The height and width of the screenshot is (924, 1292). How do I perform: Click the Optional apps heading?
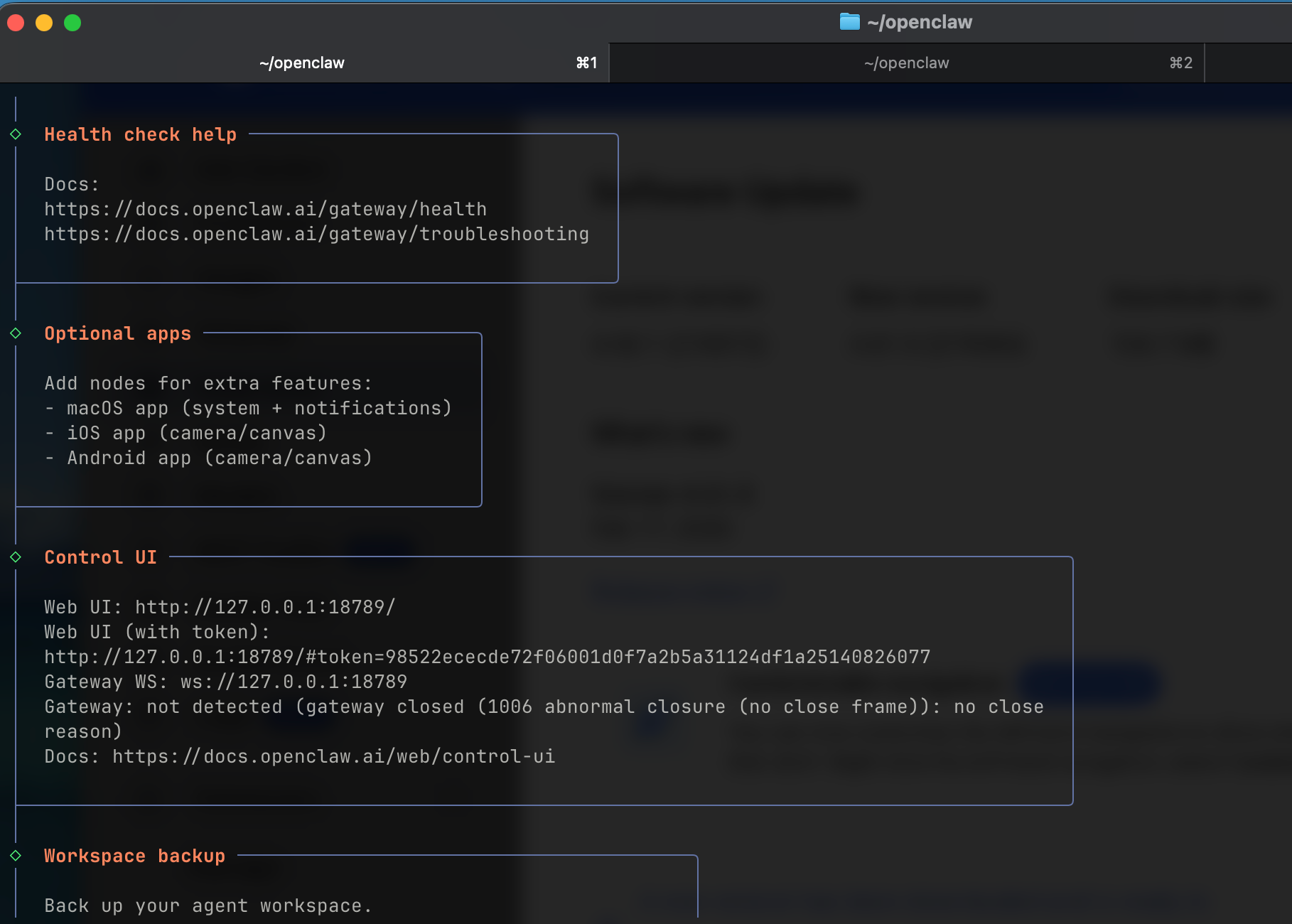coord(117,334)
